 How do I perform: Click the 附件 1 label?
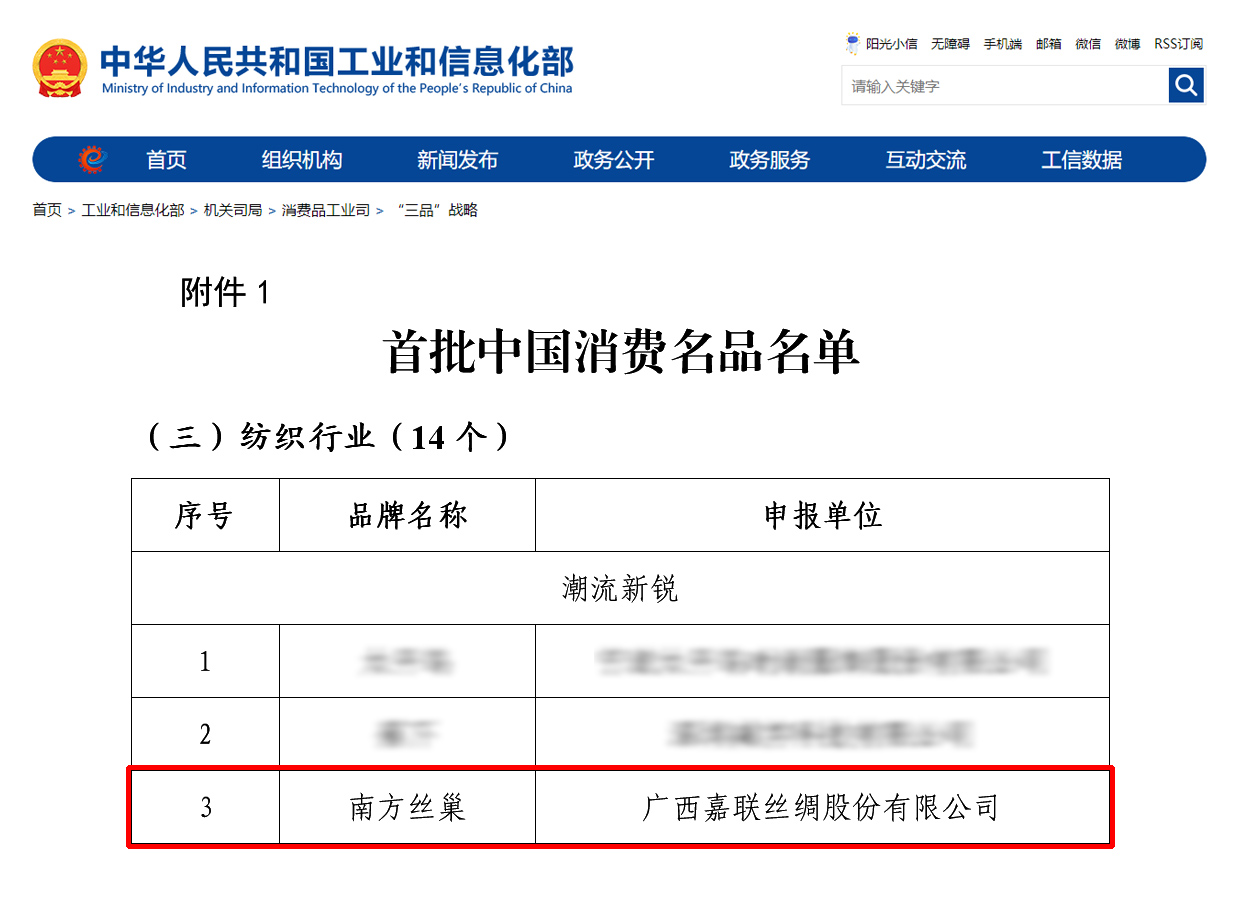[x=225, y=292]
